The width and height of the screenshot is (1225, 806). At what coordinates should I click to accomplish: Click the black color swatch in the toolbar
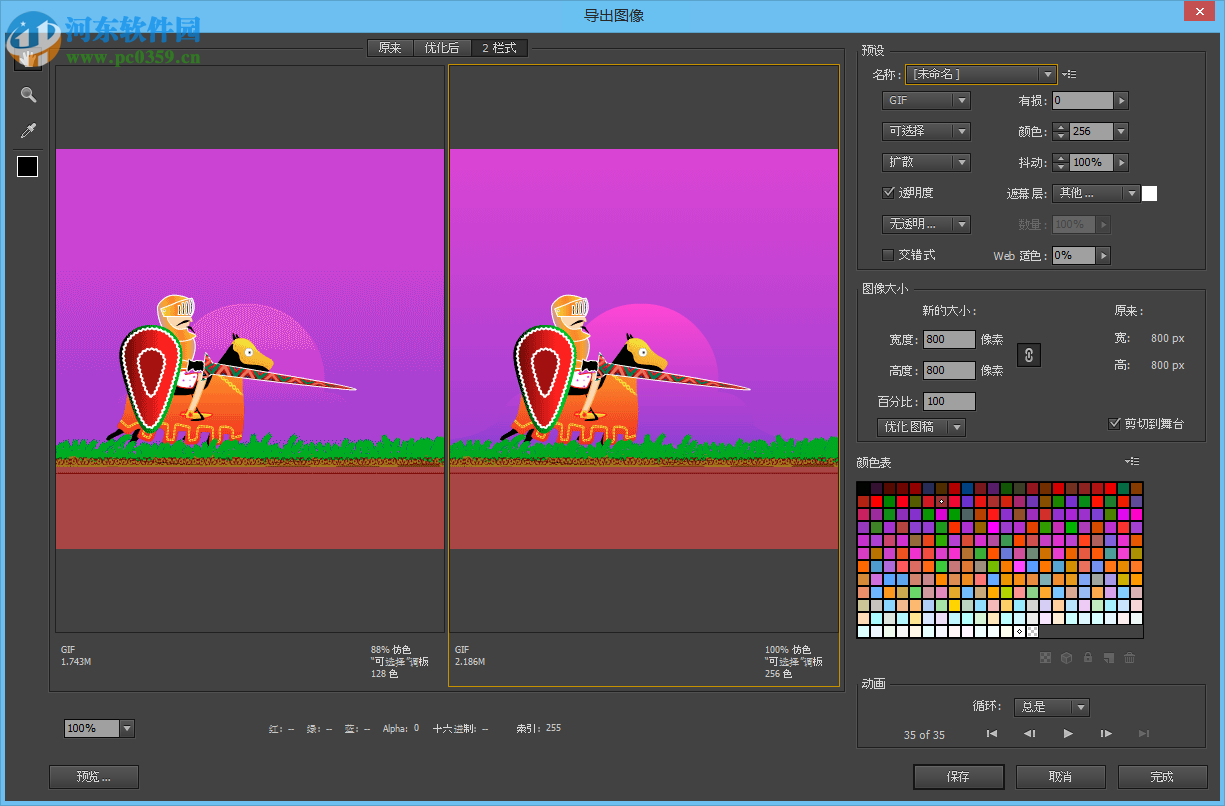(27, 166)
